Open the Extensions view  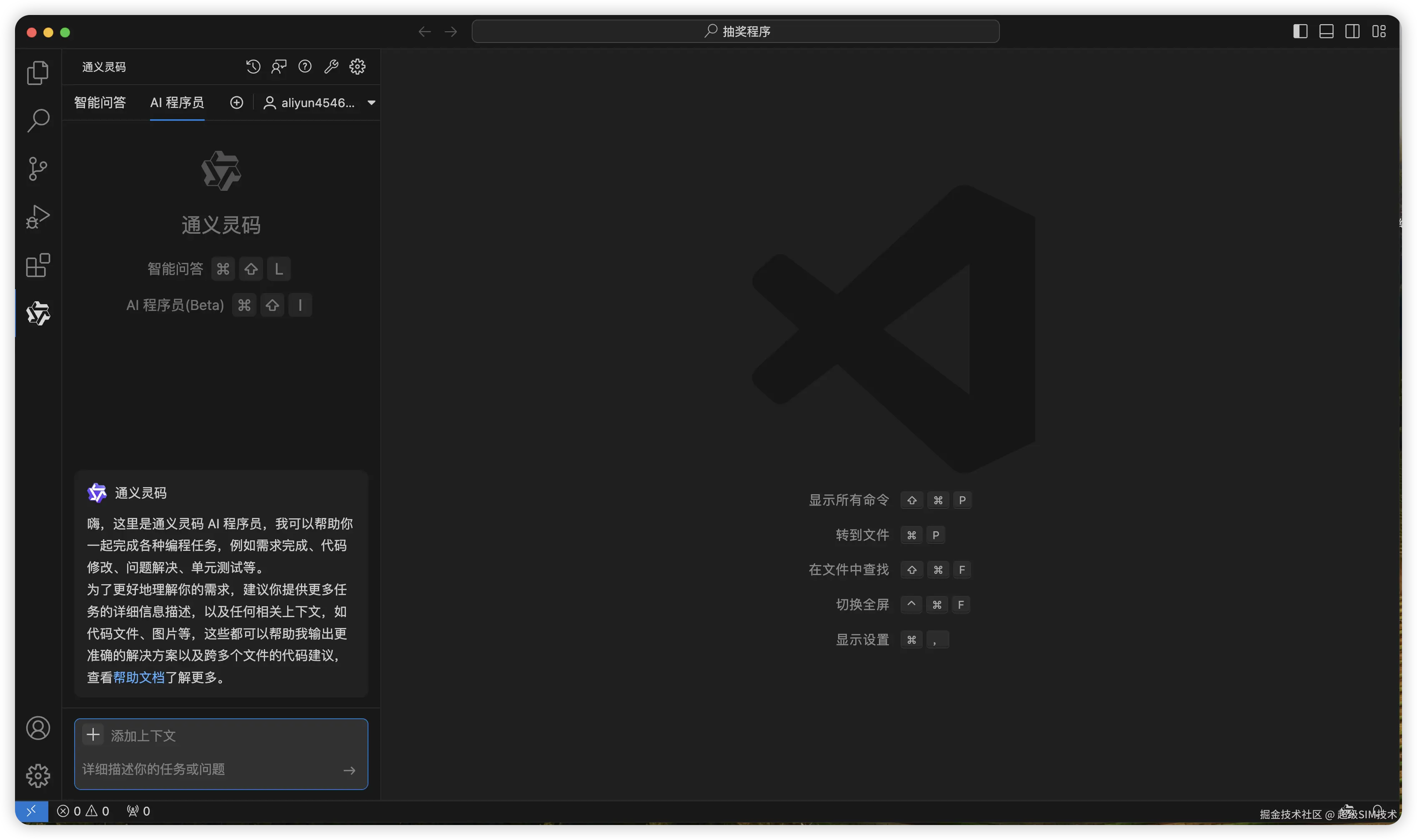click(x=38, y=265)
